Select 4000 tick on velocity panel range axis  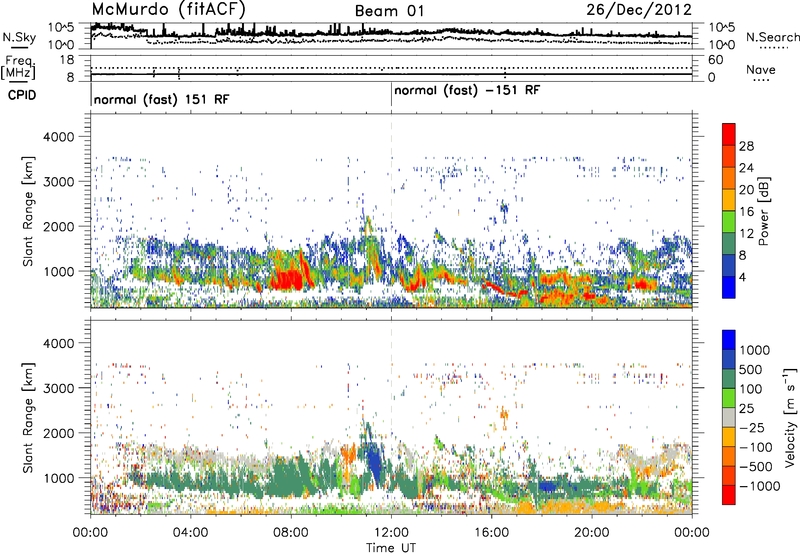pos(59,343)
